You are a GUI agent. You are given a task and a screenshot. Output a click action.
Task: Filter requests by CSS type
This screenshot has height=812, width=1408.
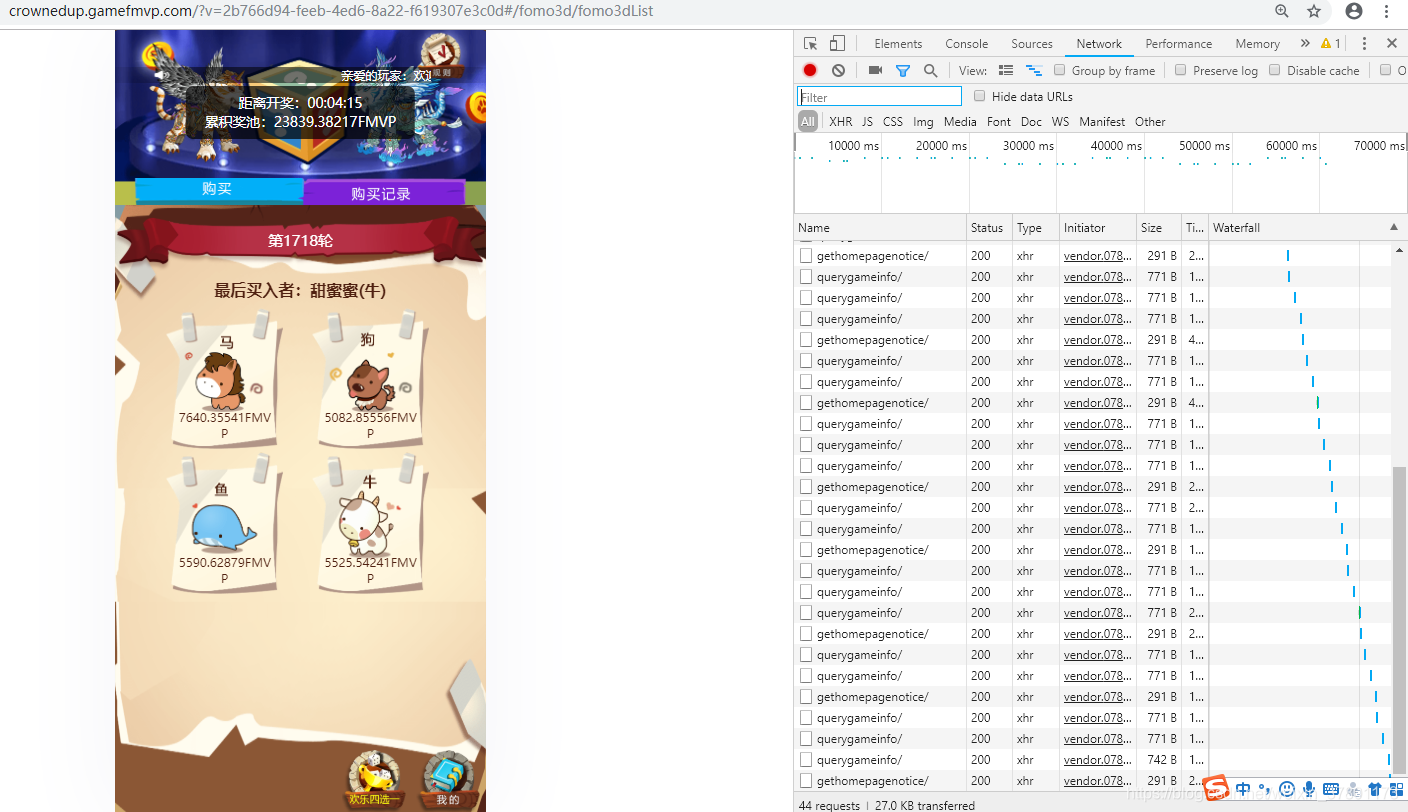click(x=893, y=121)
